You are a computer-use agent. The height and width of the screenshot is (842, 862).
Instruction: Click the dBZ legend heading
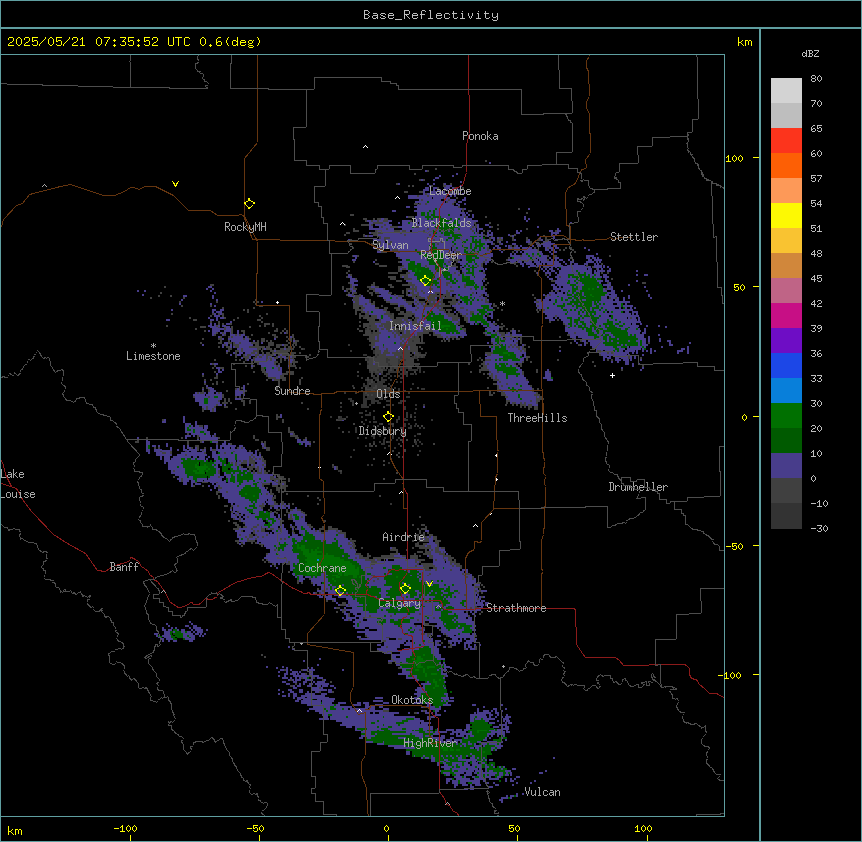(x=810, y=53)
